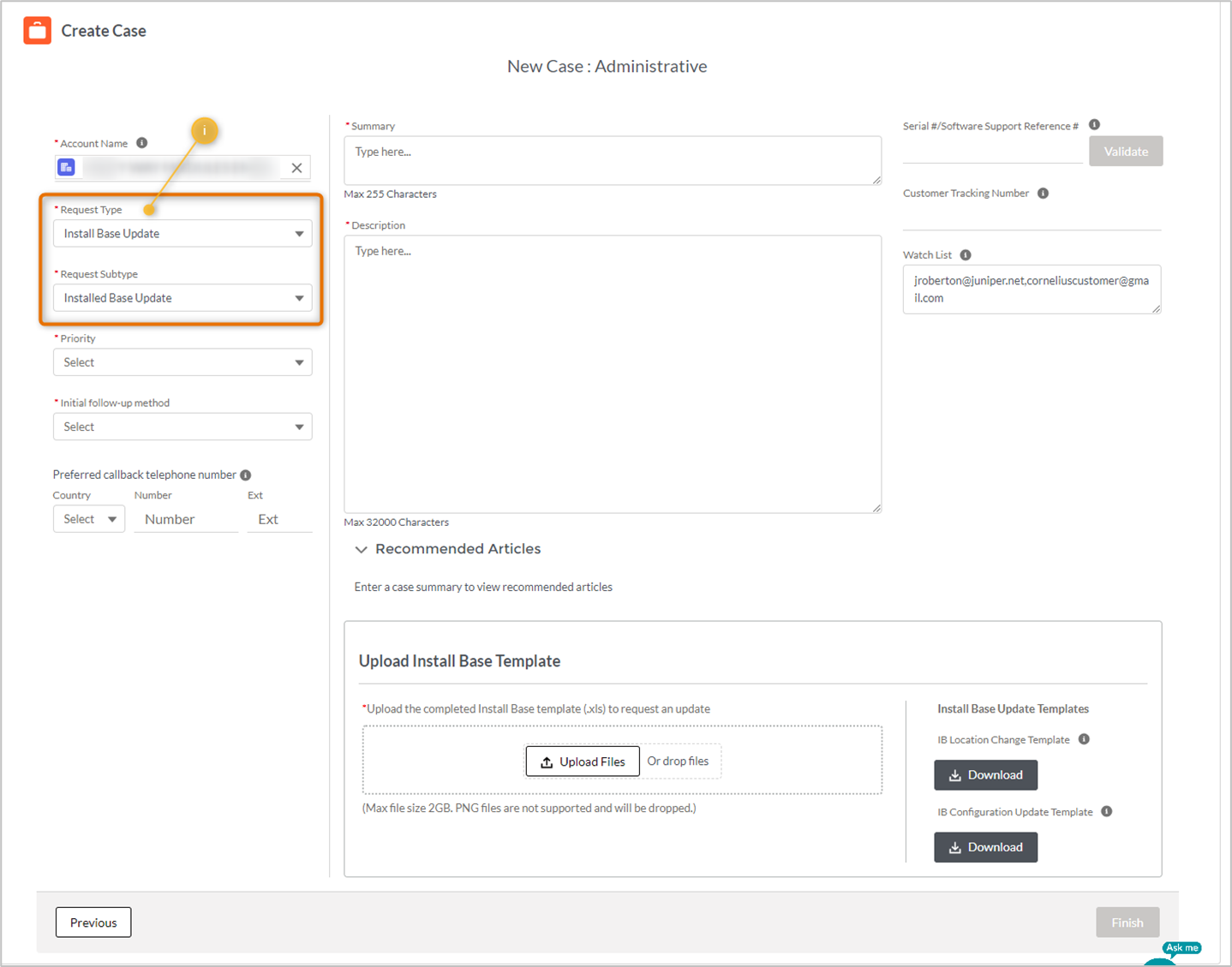Viewport: 1232px width, 967px height.
Task: Expand the Country code select dropdown
Action: (x=113, y=518)
